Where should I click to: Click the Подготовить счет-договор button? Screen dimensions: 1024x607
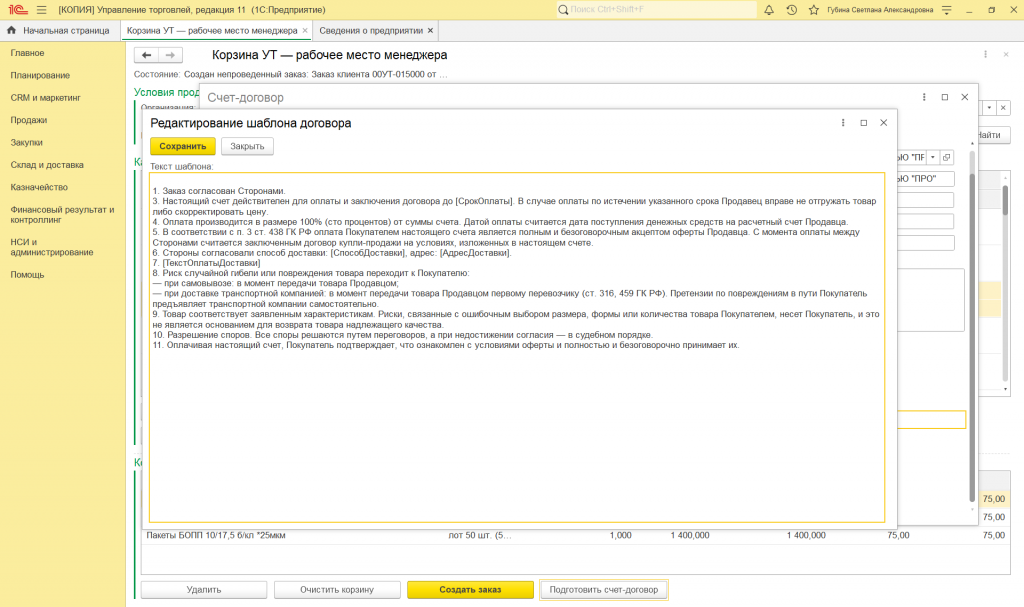(603, 589)
